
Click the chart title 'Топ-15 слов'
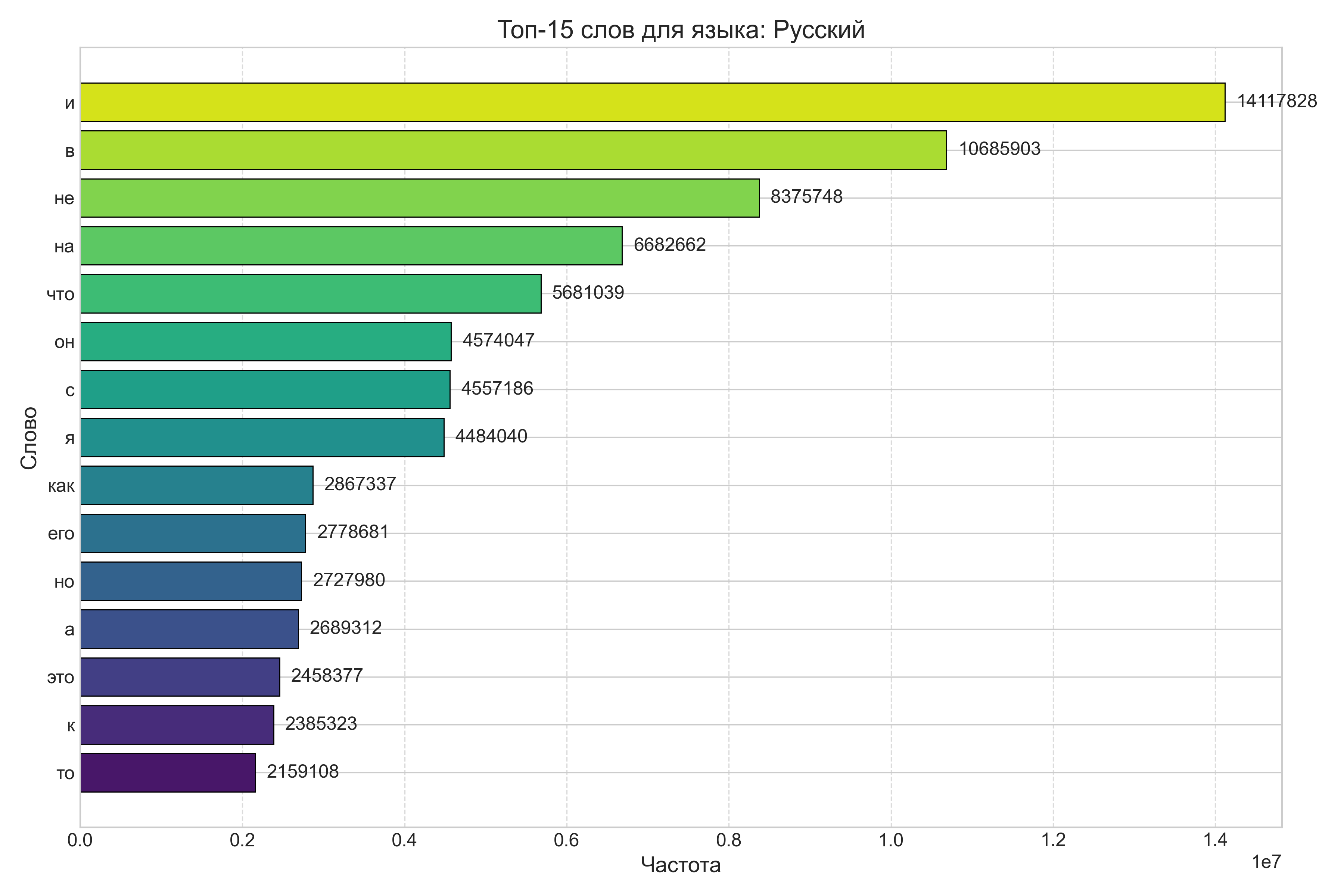coord(681,30)
